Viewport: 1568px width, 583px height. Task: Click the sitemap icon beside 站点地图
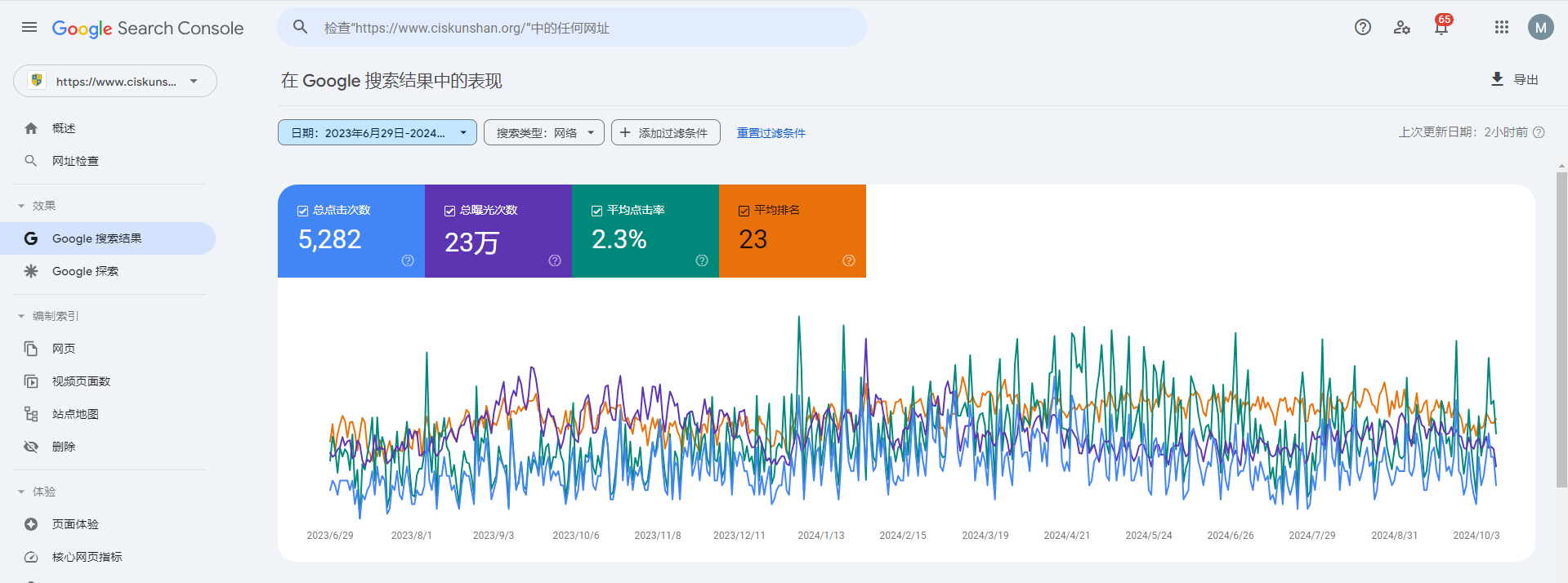(x=31, y=414)
